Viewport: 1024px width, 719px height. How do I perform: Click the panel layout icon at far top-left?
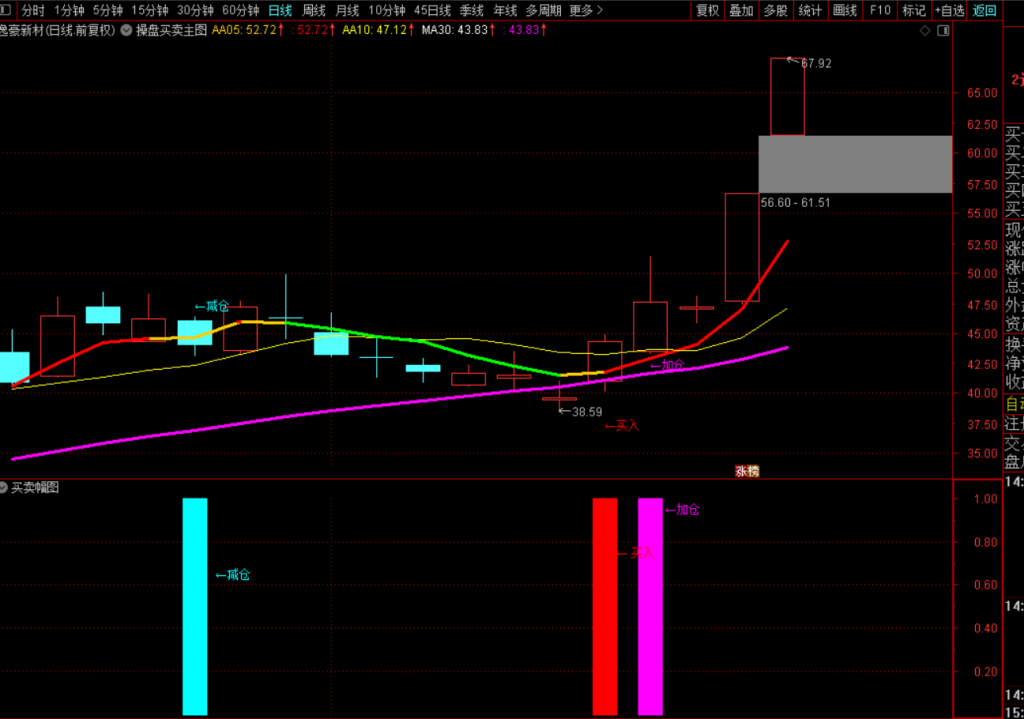[6, 10]
